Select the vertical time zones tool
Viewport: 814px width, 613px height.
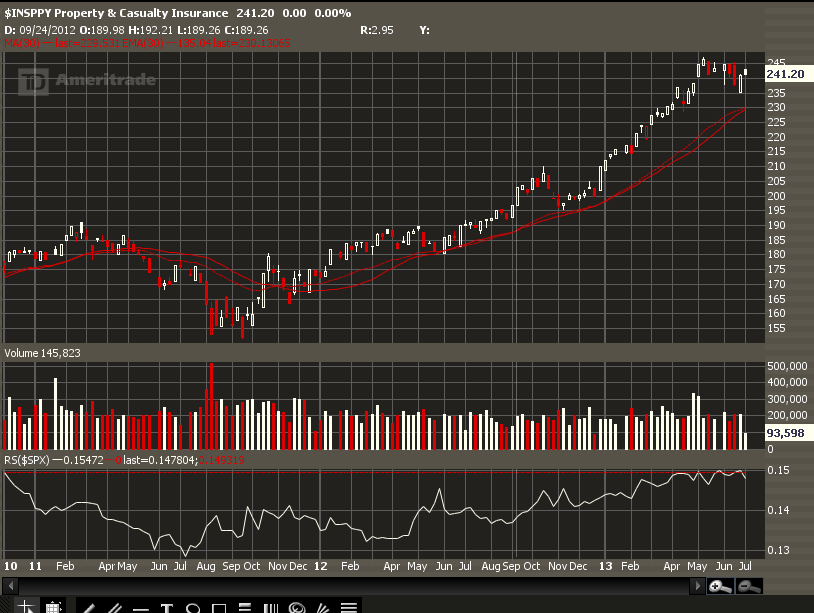pyautogui.click(x=271, y=606)
